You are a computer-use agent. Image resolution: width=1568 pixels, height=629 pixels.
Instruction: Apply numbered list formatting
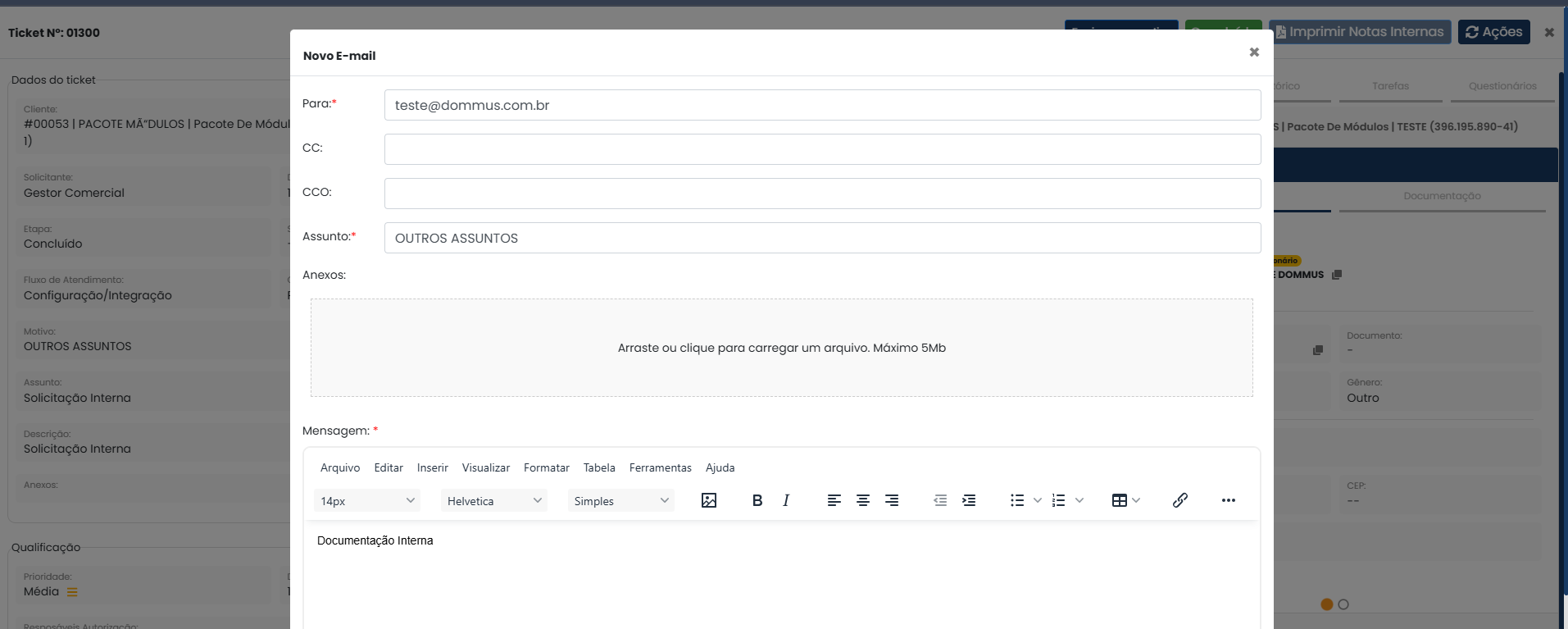click(1059, 500)
